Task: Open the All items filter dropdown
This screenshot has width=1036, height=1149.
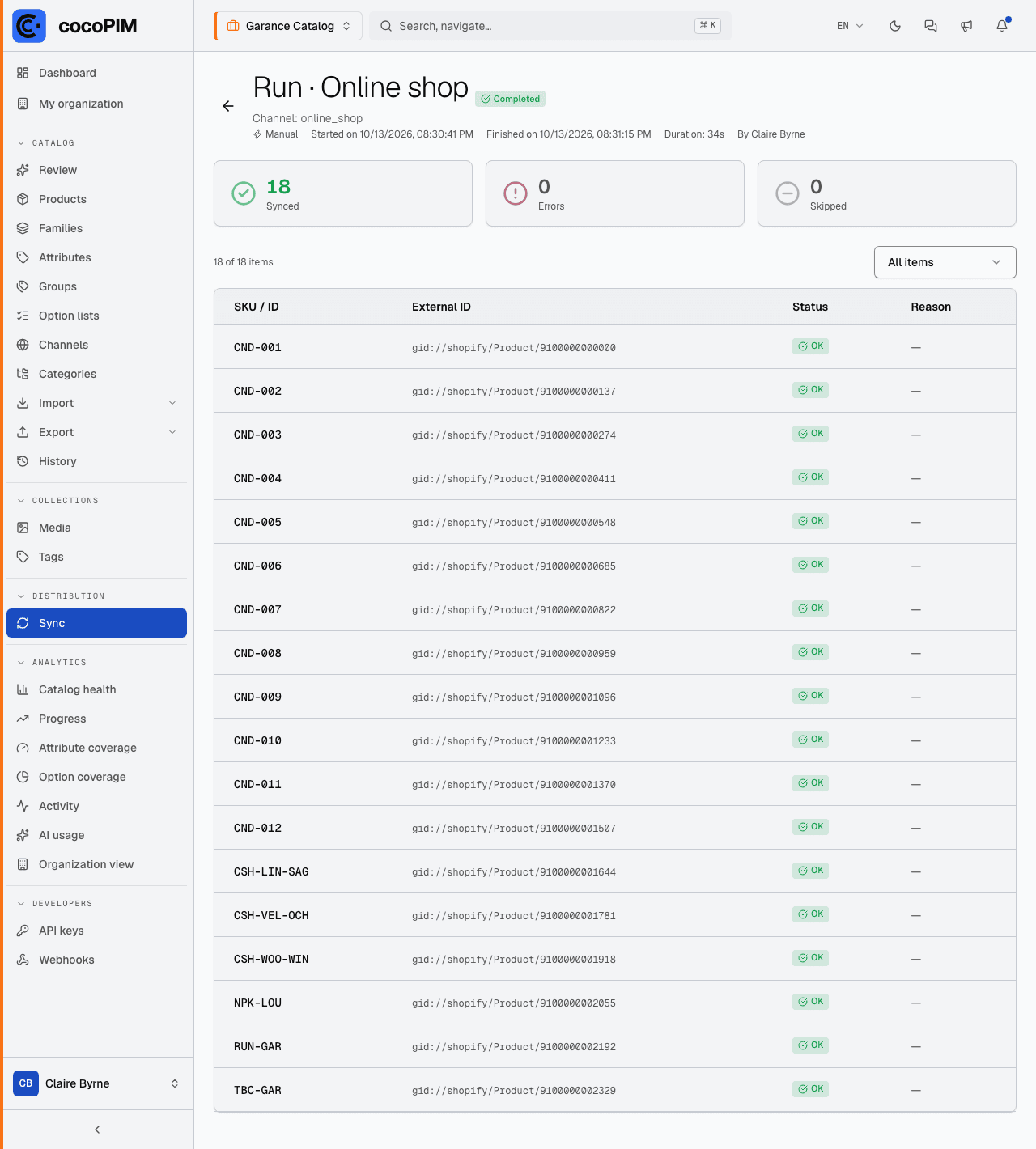Action: (x=945, y=262)
